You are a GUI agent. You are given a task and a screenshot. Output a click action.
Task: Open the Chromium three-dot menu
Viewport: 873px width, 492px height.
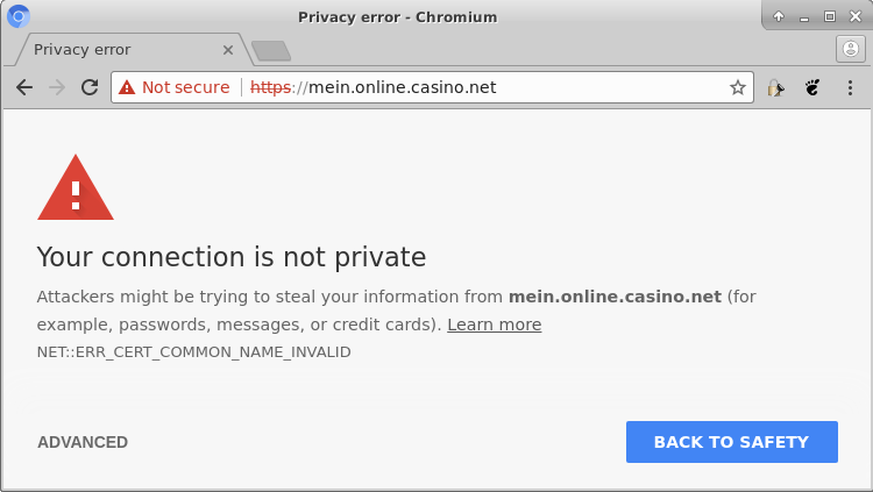click(x=850, y=88)
